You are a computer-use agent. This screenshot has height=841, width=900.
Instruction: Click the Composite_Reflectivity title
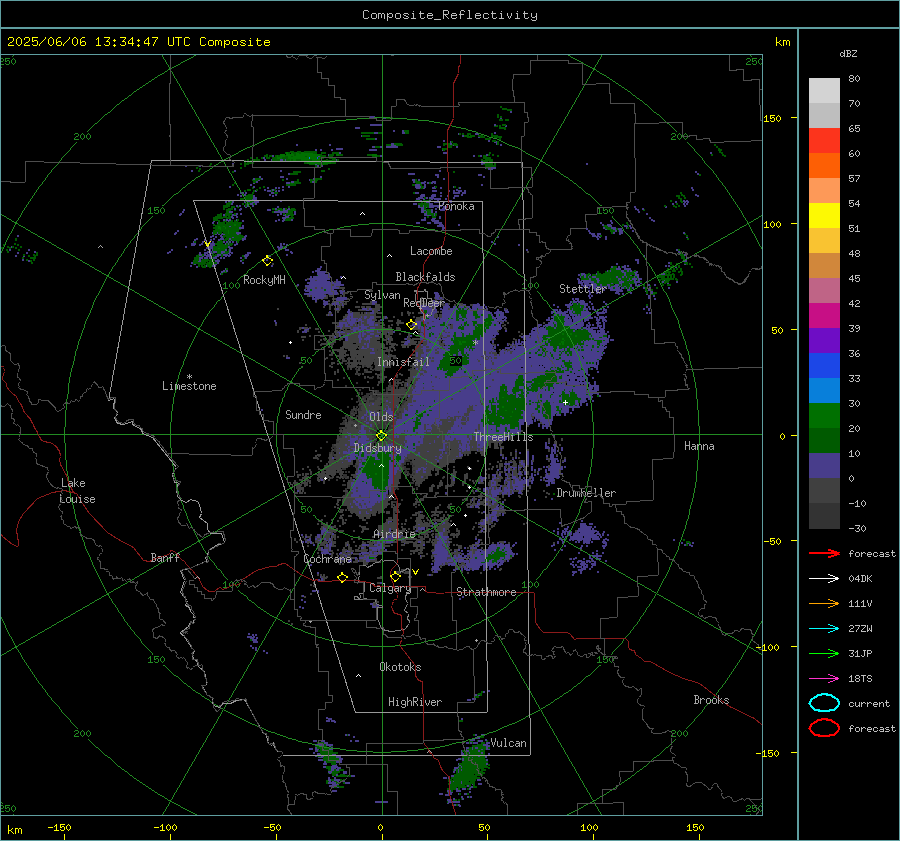(450, 15)
